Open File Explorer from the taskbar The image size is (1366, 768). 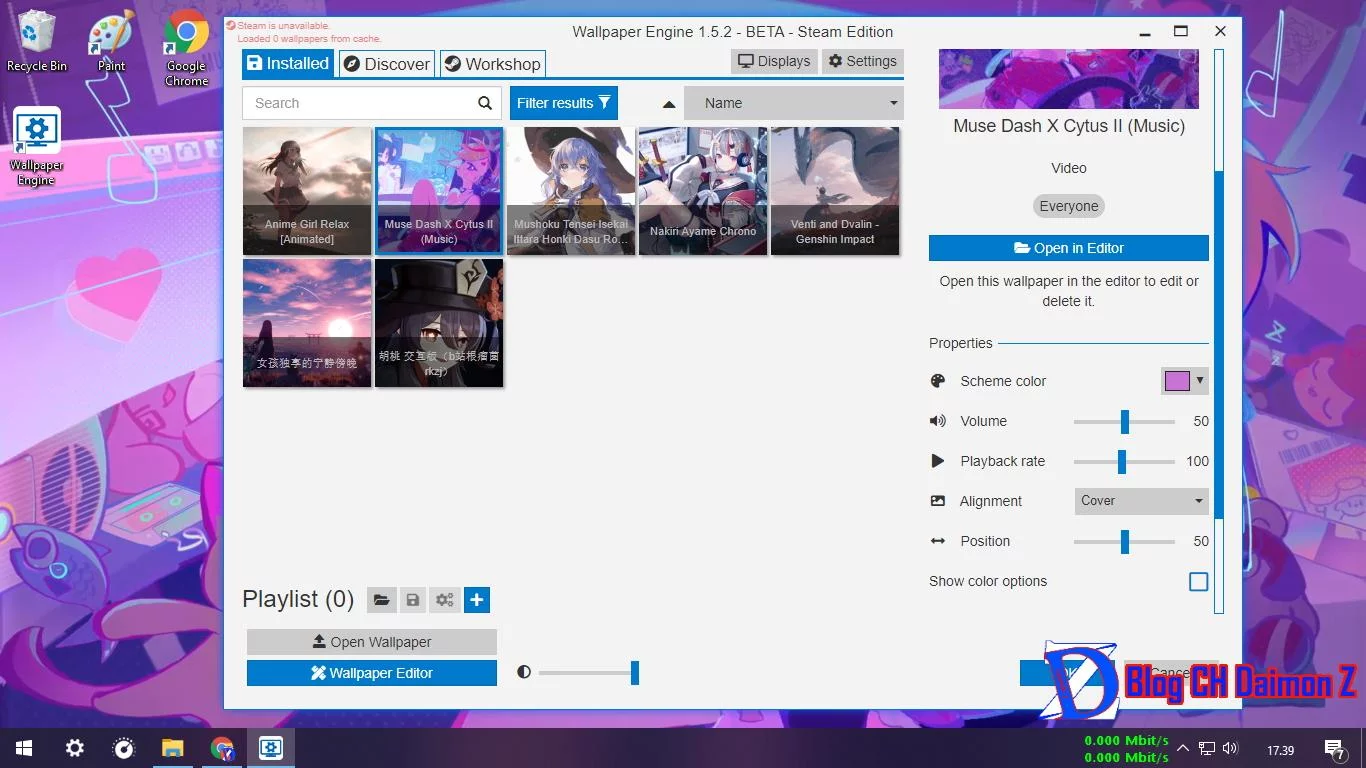tap(173, 748)
